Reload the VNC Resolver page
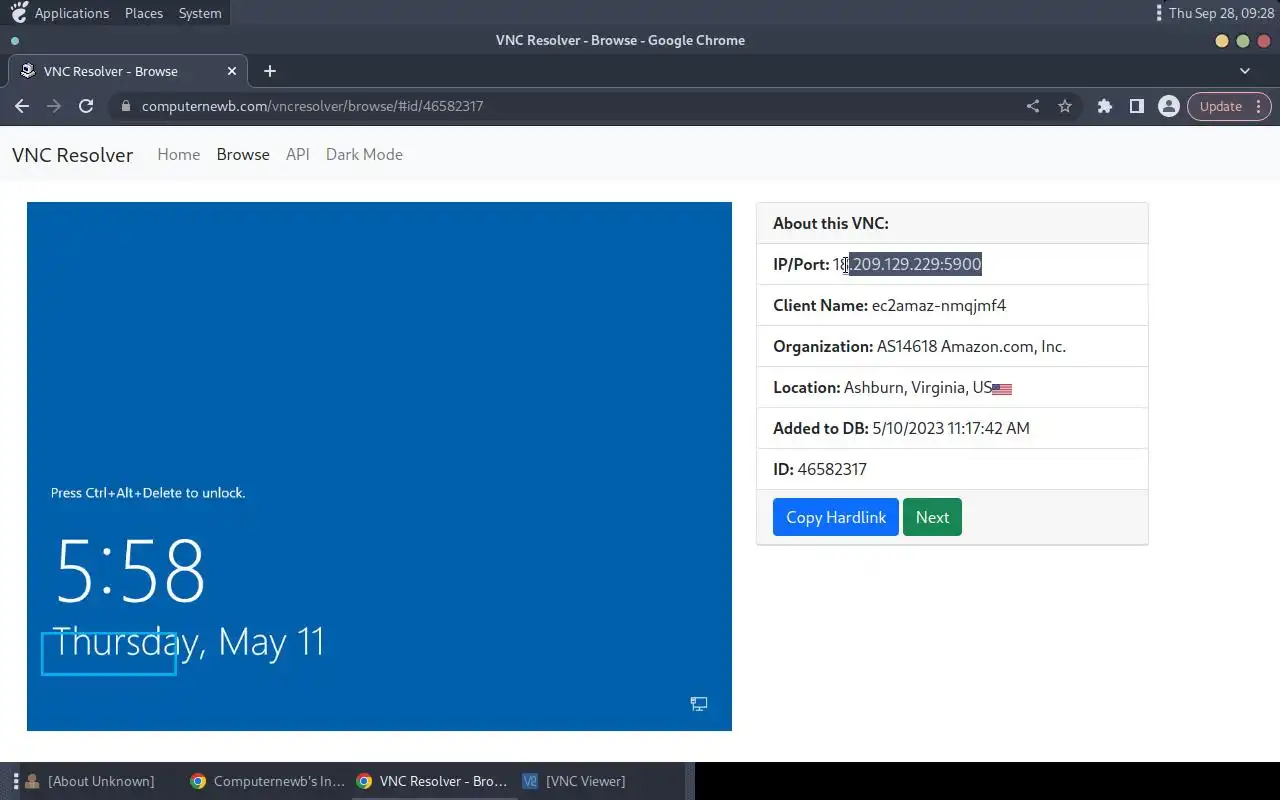1280x800 pixels. 86,106
